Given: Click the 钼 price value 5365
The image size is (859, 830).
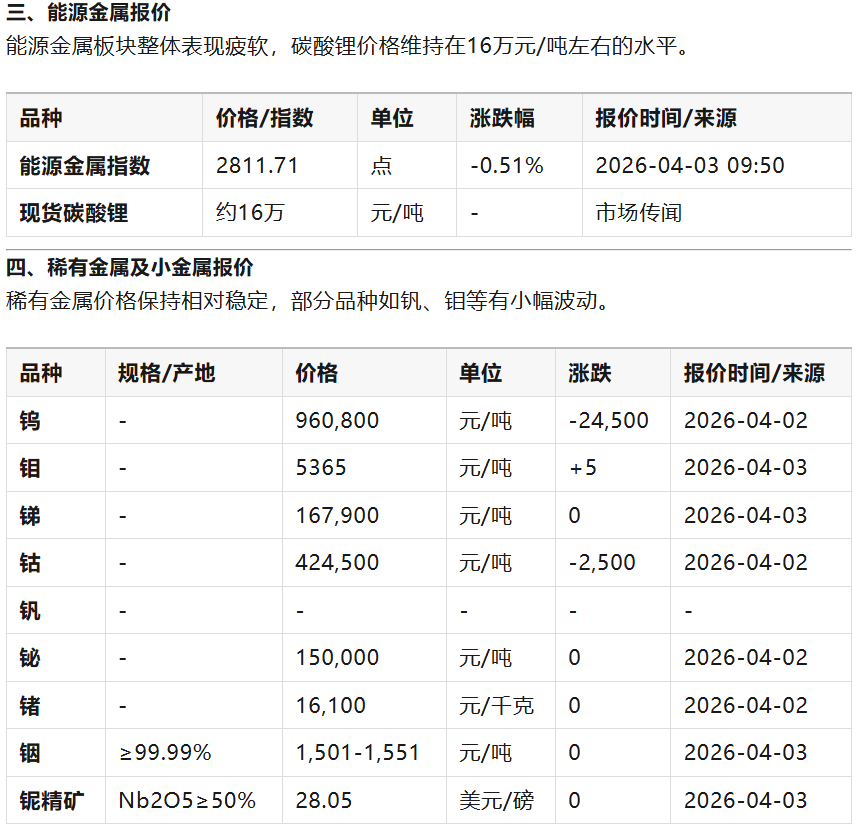Looking at the screenshot, I should pyautogui.click(x=320, y=468).
